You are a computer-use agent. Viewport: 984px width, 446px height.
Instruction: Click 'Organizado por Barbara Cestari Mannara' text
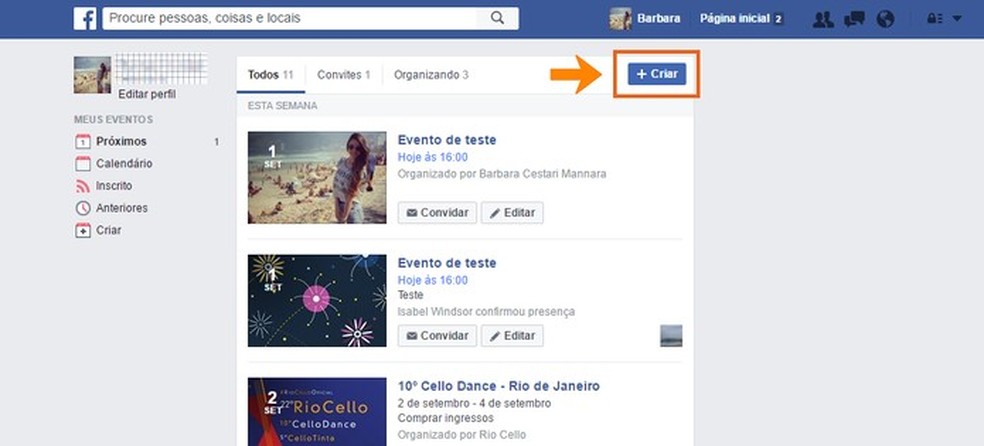click(502, 174)
